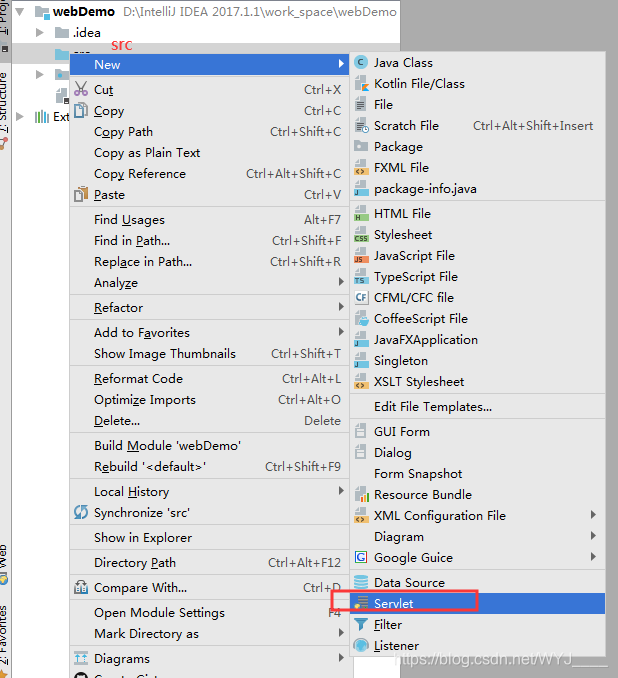618x678 pixels.
Task: Click the TypeScript File icon
Action: pyautogui.click(x=361, y=277)
